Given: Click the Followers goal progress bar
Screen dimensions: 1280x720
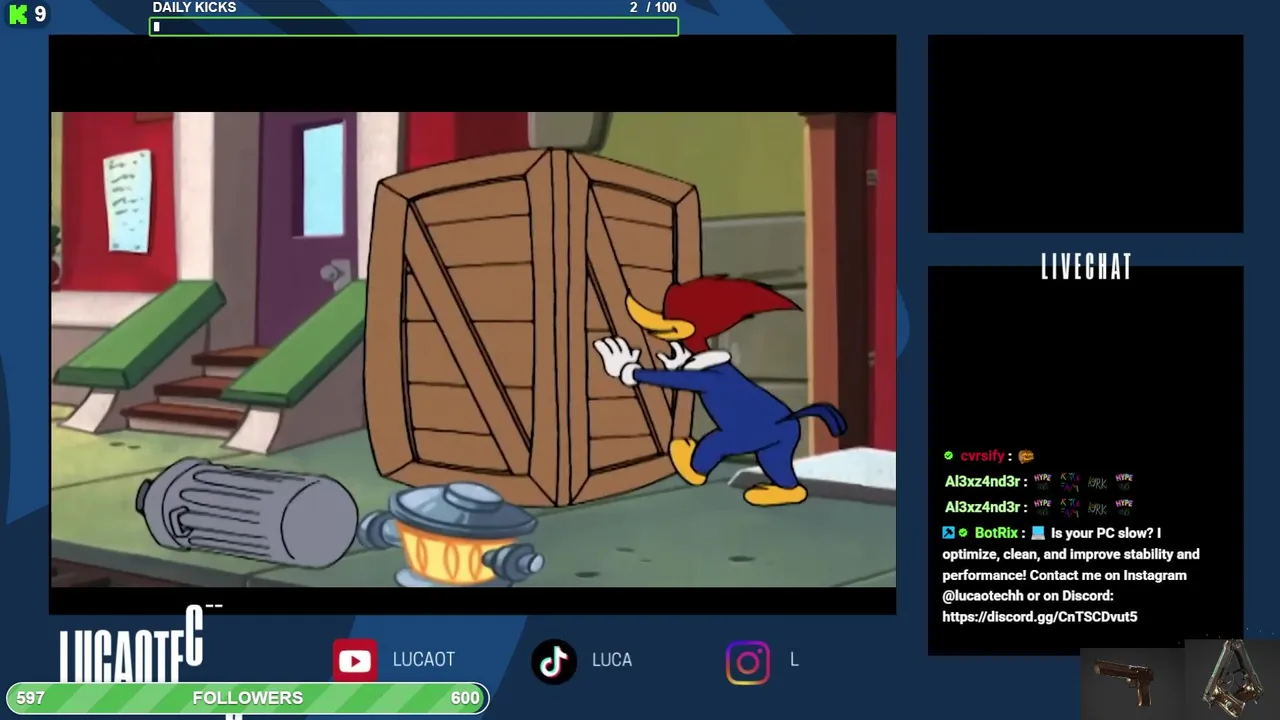Looking at the screenshot, I should click(248, 698).
